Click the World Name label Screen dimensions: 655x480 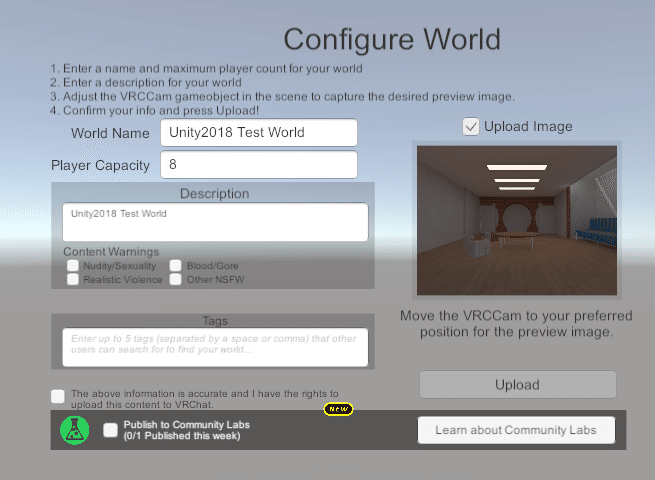[x=110, y=133]
